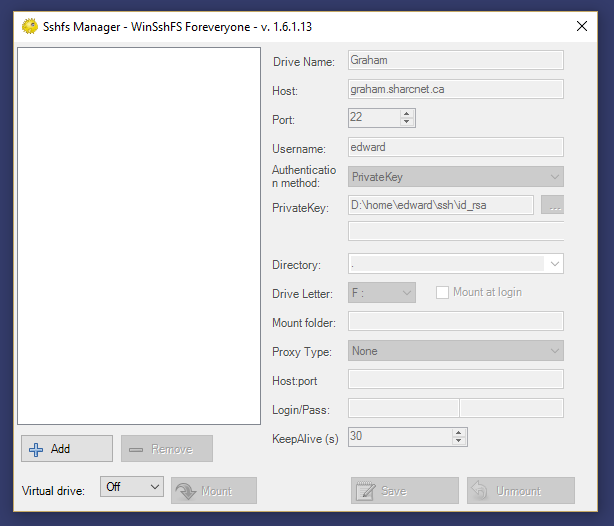Click the Save button with disk icon
Image resolution: width=614 pixels, height=526 pixels.
404,491
